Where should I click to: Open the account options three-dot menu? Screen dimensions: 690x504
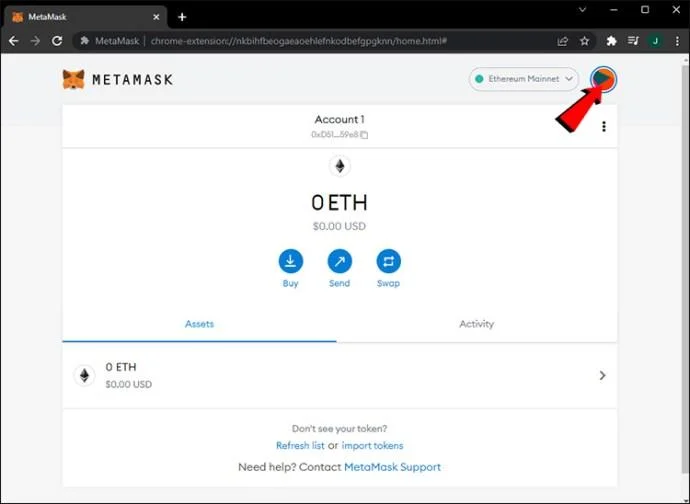tap(604, 127)
